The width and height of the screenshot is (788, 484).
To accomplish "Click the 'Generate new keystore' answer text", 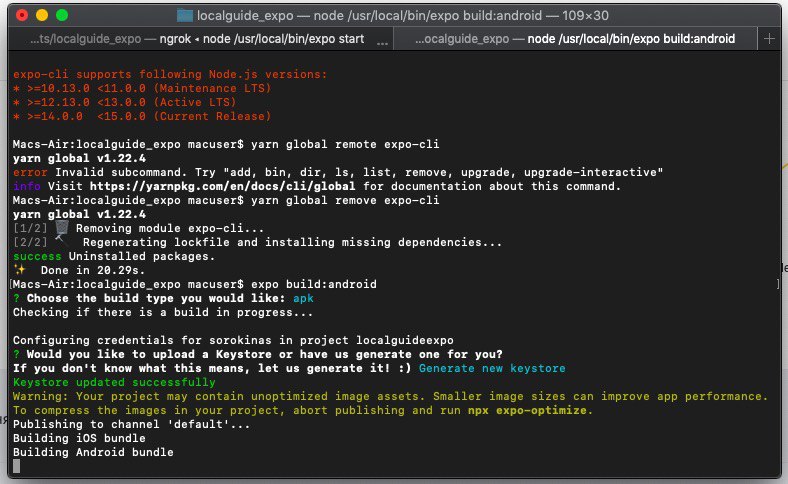I will tap(492, 368).
